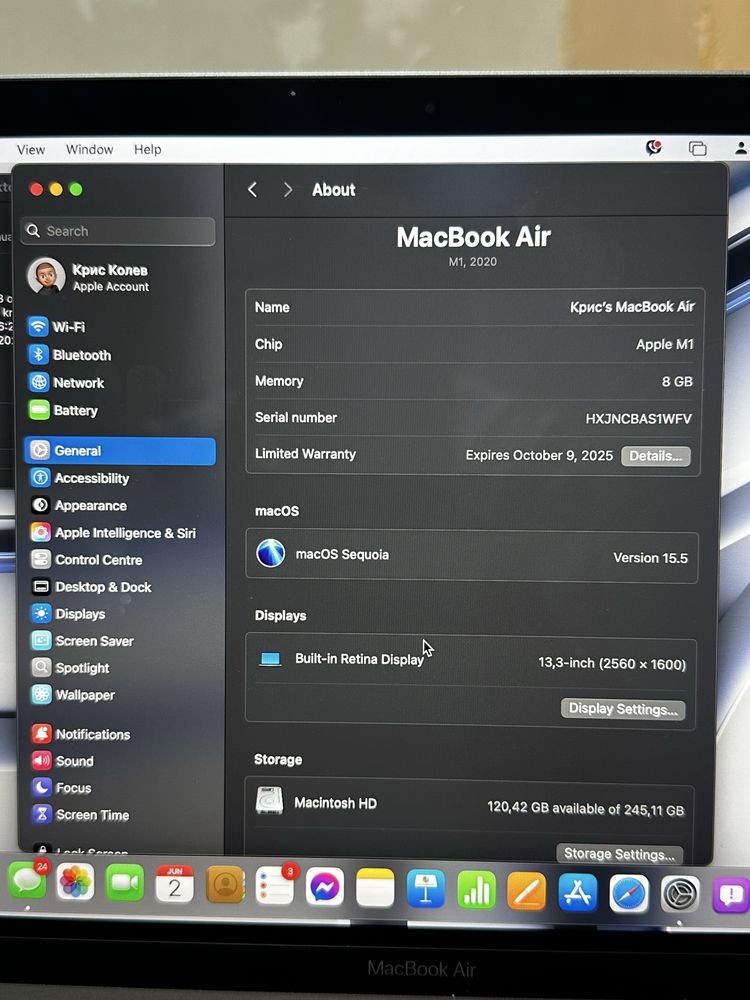The height and width of the screenshot is (1000, 750).
Task: Click Version 15.5 text
Action: (x=651, y=558)
